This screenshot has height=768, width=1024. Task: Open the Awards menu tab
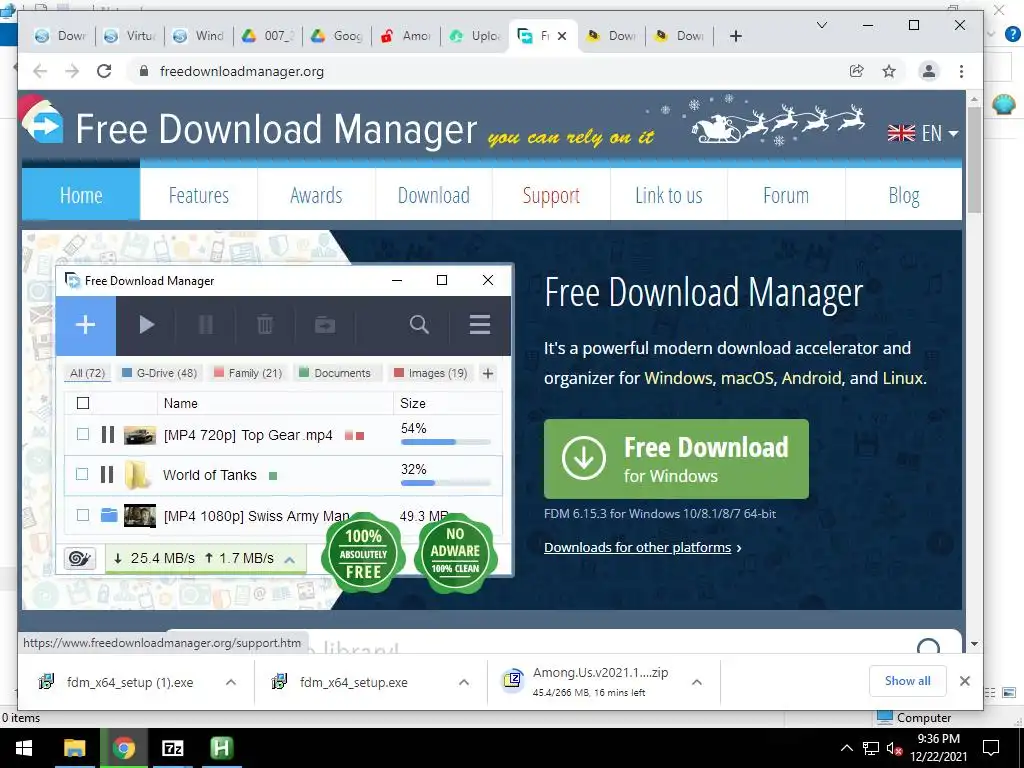316,195
